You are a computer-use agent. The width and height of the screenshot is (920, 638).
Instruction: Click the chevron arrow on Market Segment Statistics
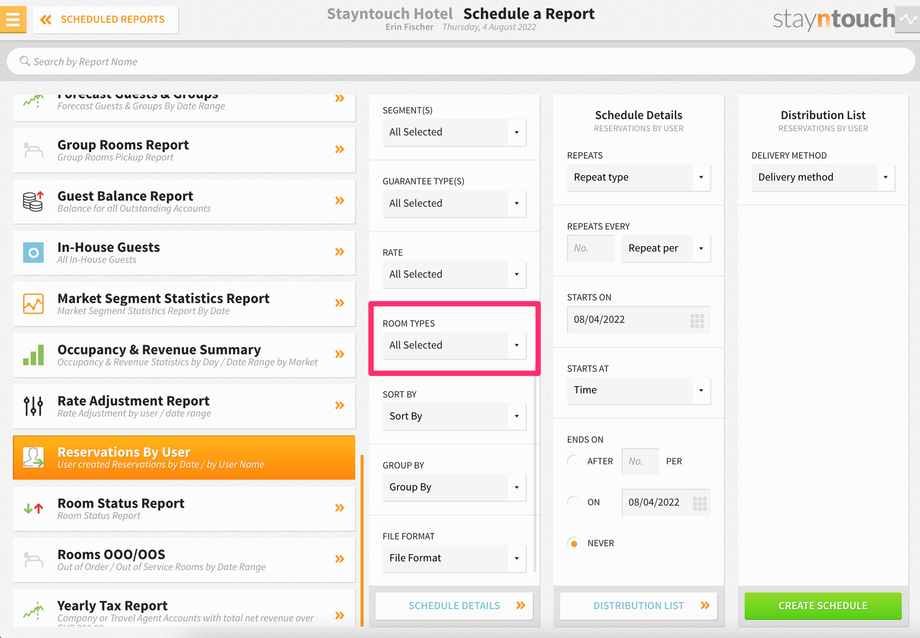340,303
